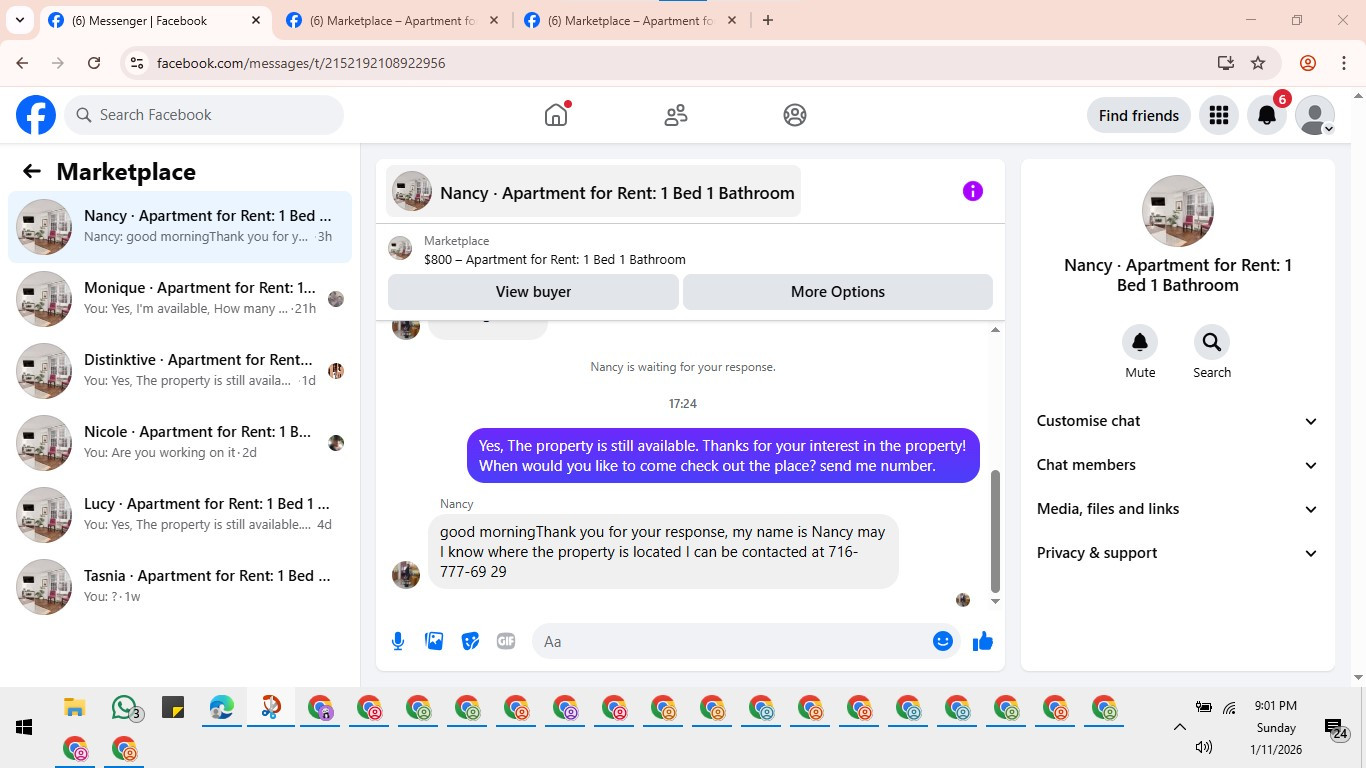Attach a file with the photo icon
Screen dimensions: 1366x768
pos(434,641)
